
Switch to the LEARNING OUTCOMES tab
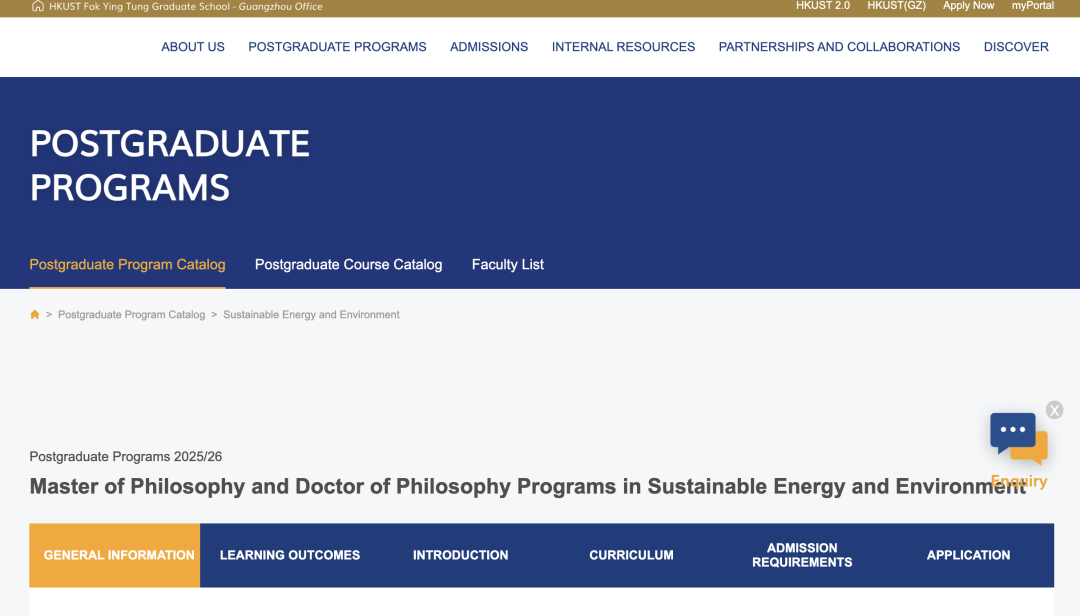290,555
